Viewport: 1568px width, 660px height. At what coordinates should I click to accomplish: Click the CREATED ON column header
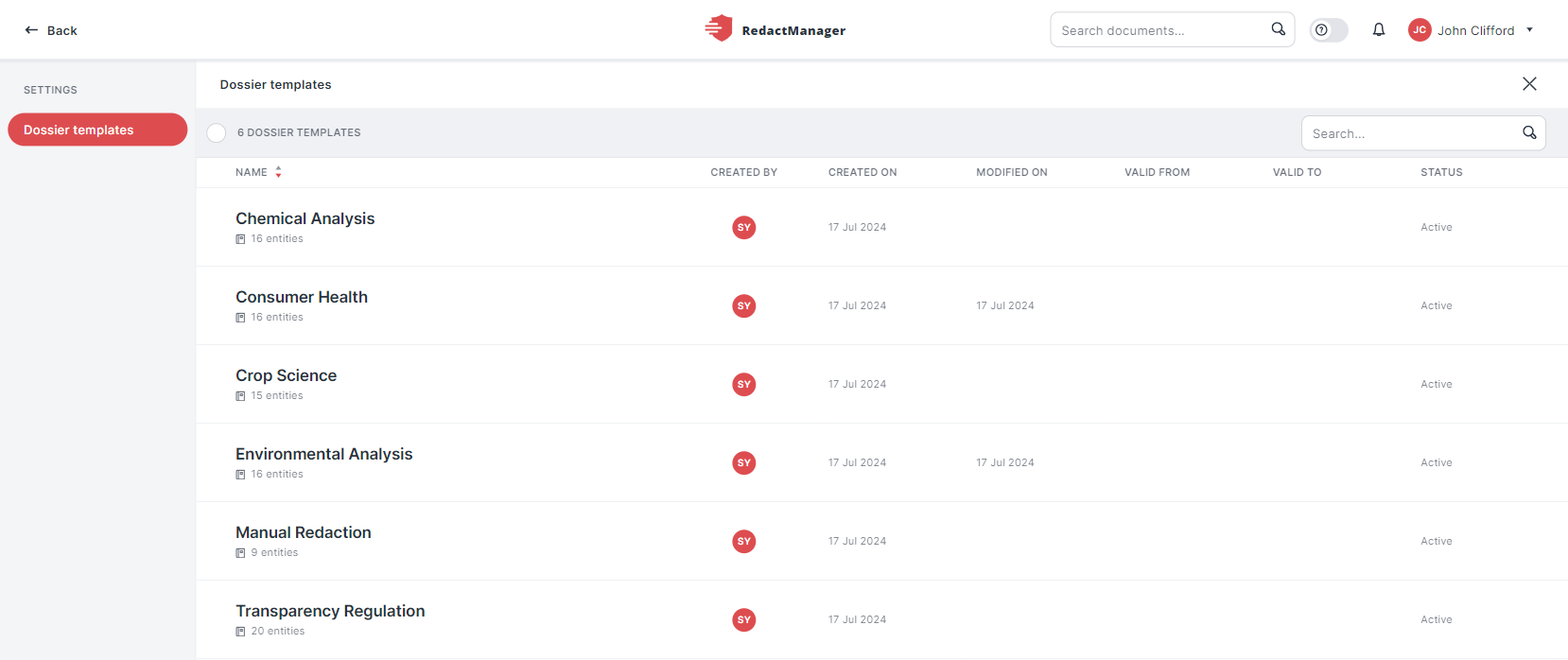tap(862, 172)
